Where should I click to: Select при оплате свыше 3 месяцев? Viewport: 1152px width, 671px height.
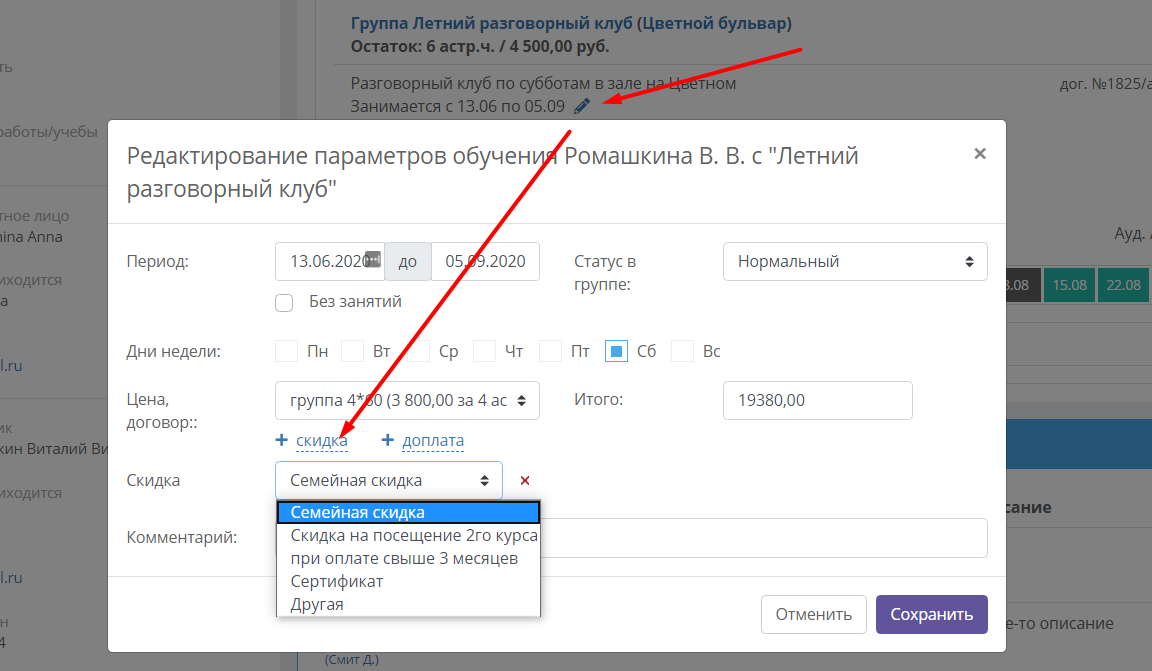coord(408,559)
